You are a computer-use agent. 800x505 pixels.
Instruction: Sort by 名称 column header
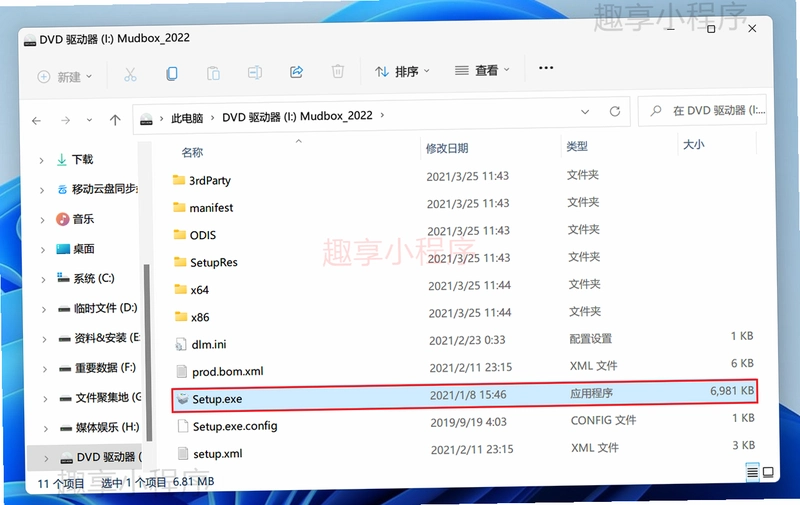(192, 152)
